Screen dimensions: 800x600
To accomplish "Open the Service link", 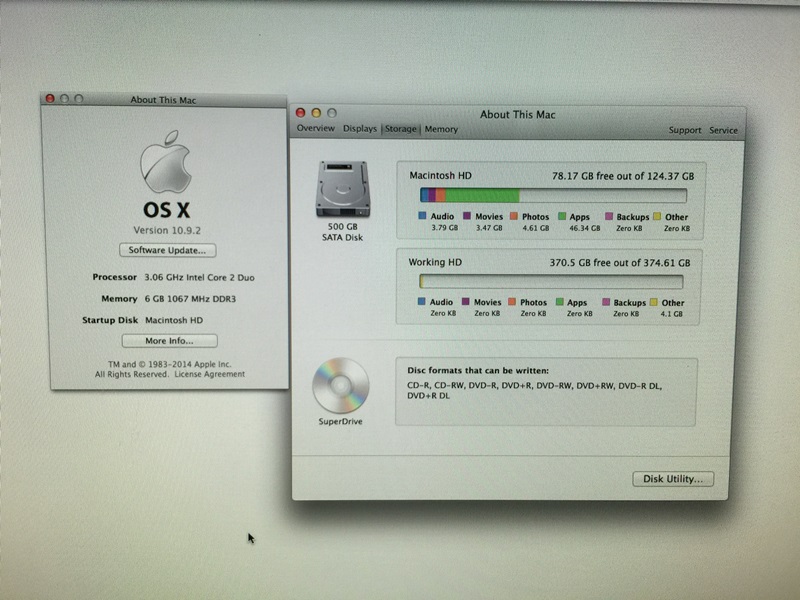I will 723,130.
